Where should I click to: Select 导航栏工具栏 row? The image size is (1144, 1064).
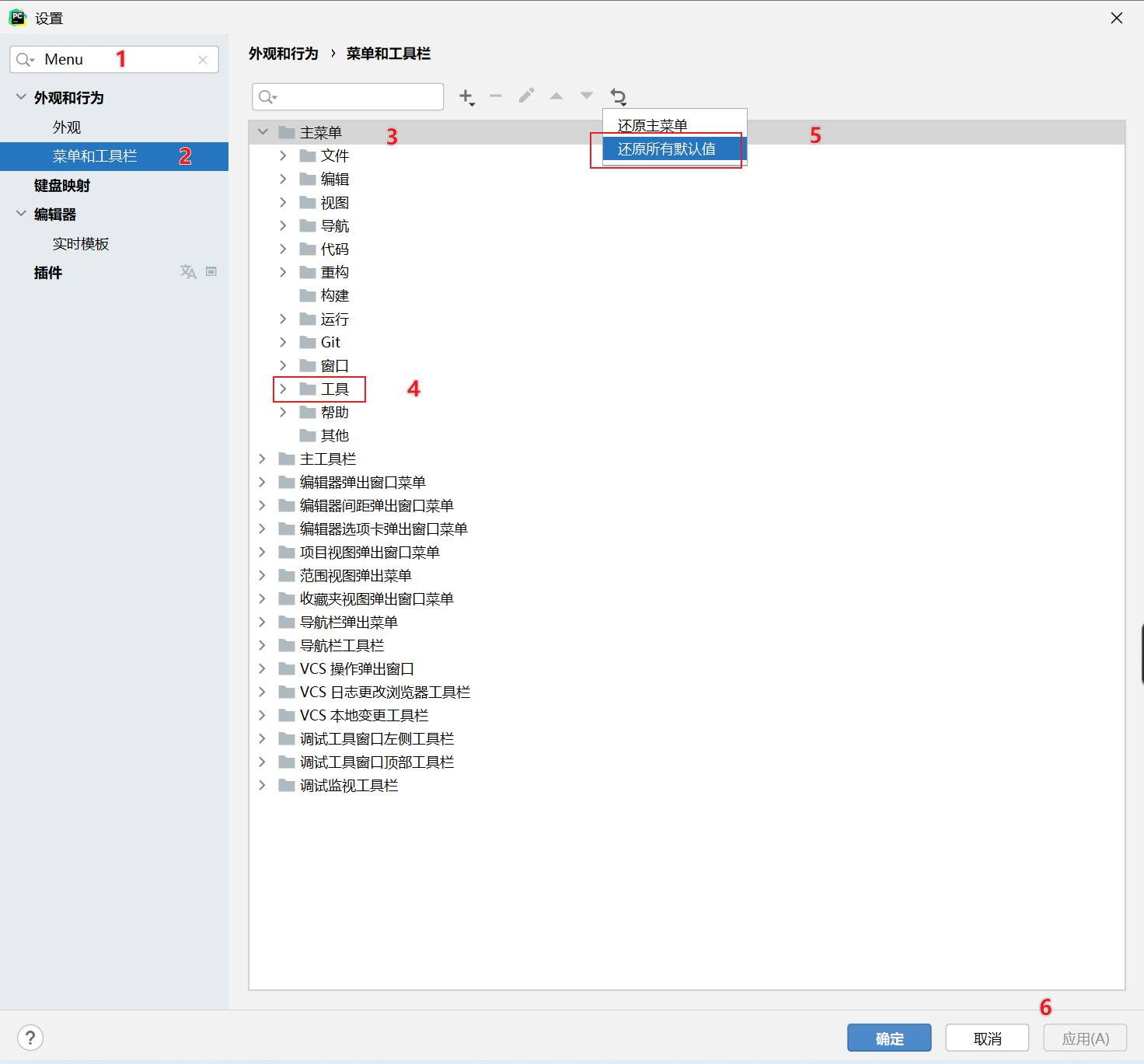(x=687, y=645)
